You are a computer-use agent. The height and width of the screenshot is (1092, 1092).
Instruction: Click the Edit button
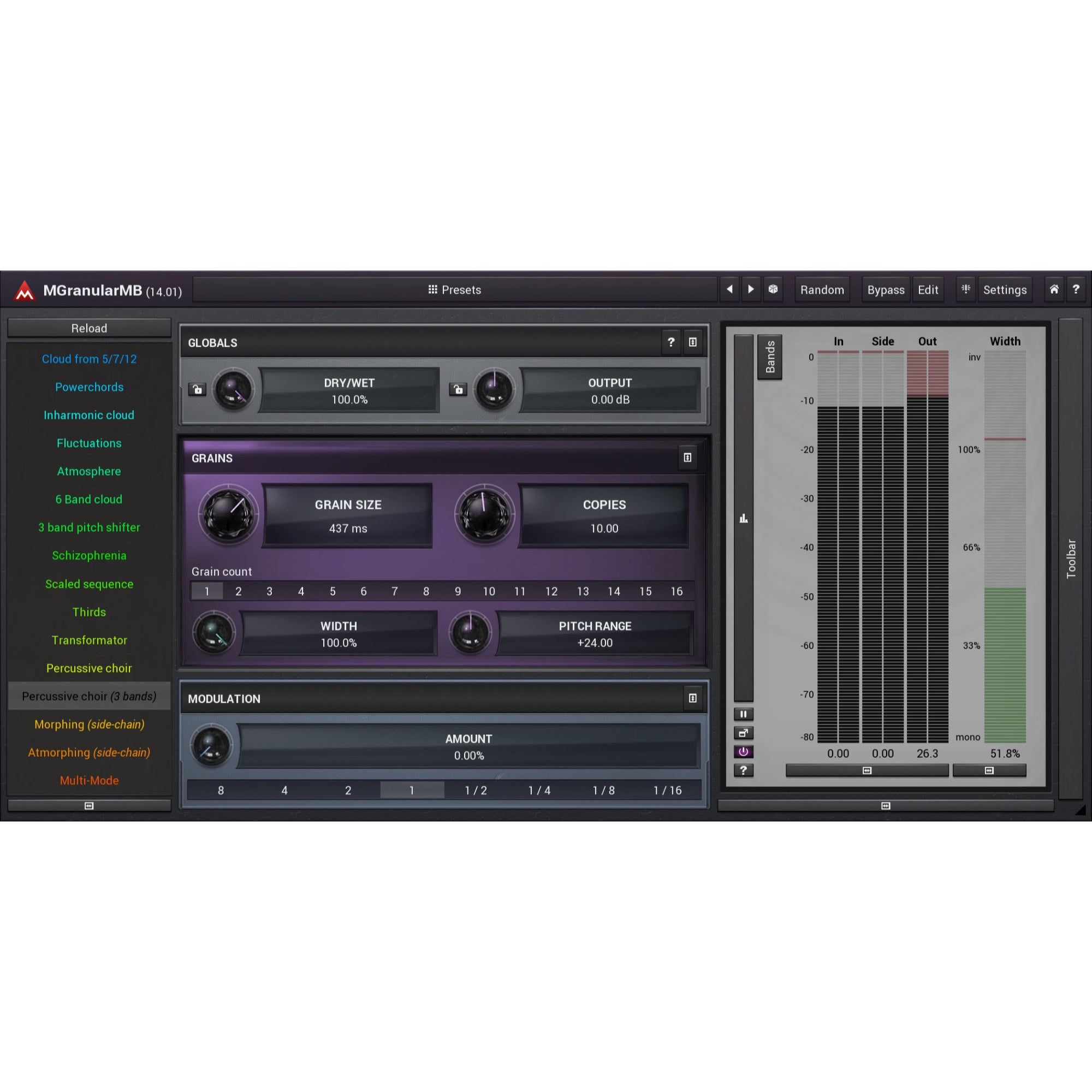(928, 289)
